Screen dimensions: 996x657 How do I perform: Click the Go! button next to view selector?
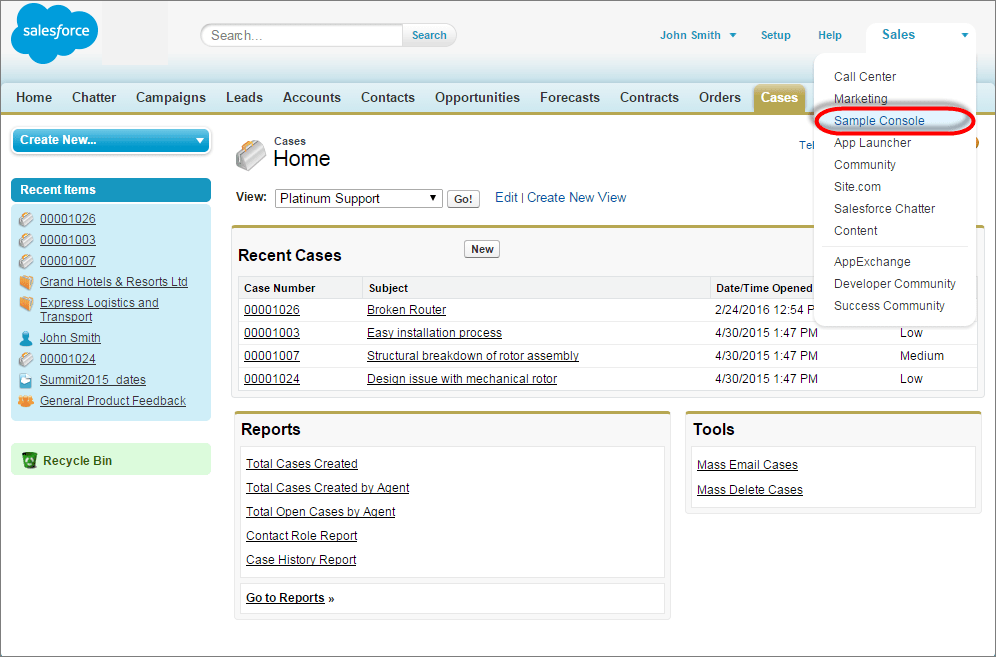(463, 197)
